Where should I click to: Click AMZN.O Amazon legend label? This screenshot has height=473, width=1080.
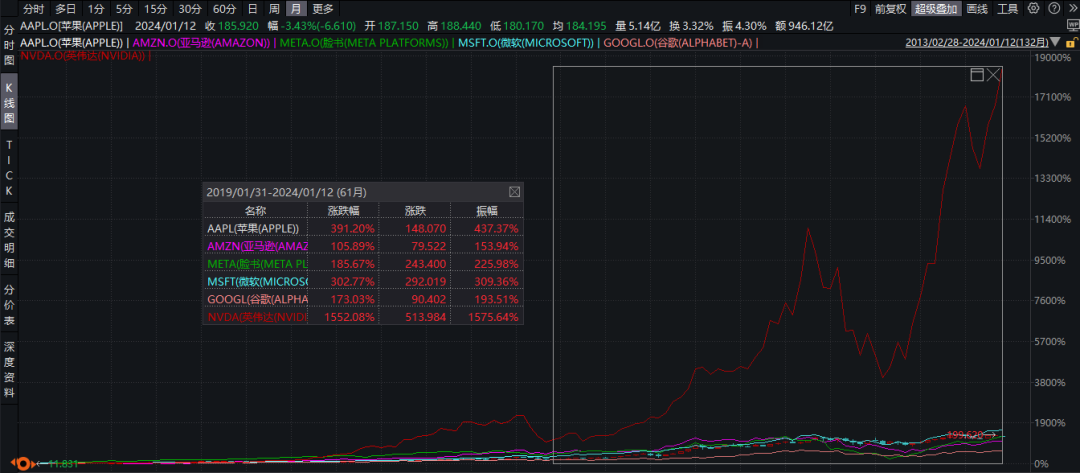click(201, 43)
